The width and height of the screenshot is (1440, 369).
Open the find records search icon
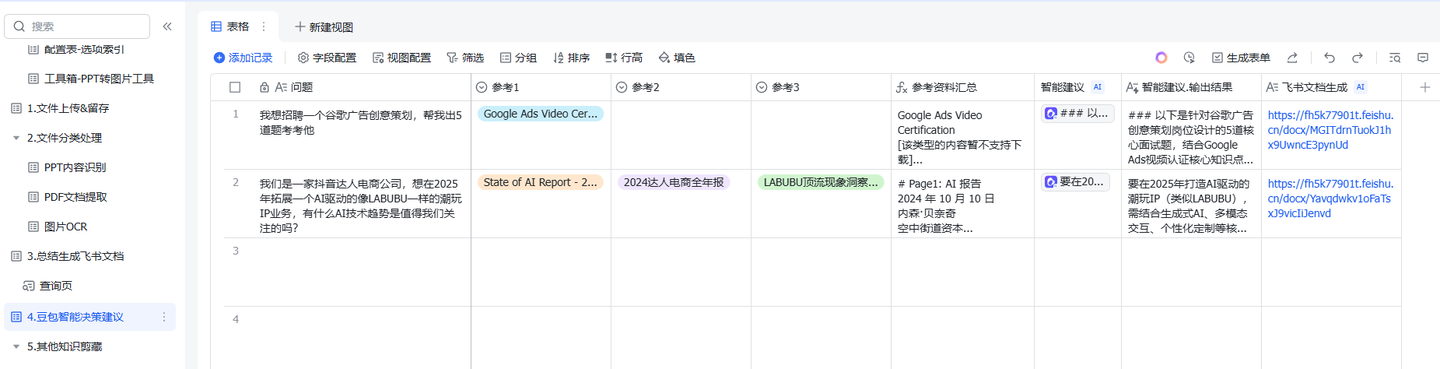[1394, 58]
